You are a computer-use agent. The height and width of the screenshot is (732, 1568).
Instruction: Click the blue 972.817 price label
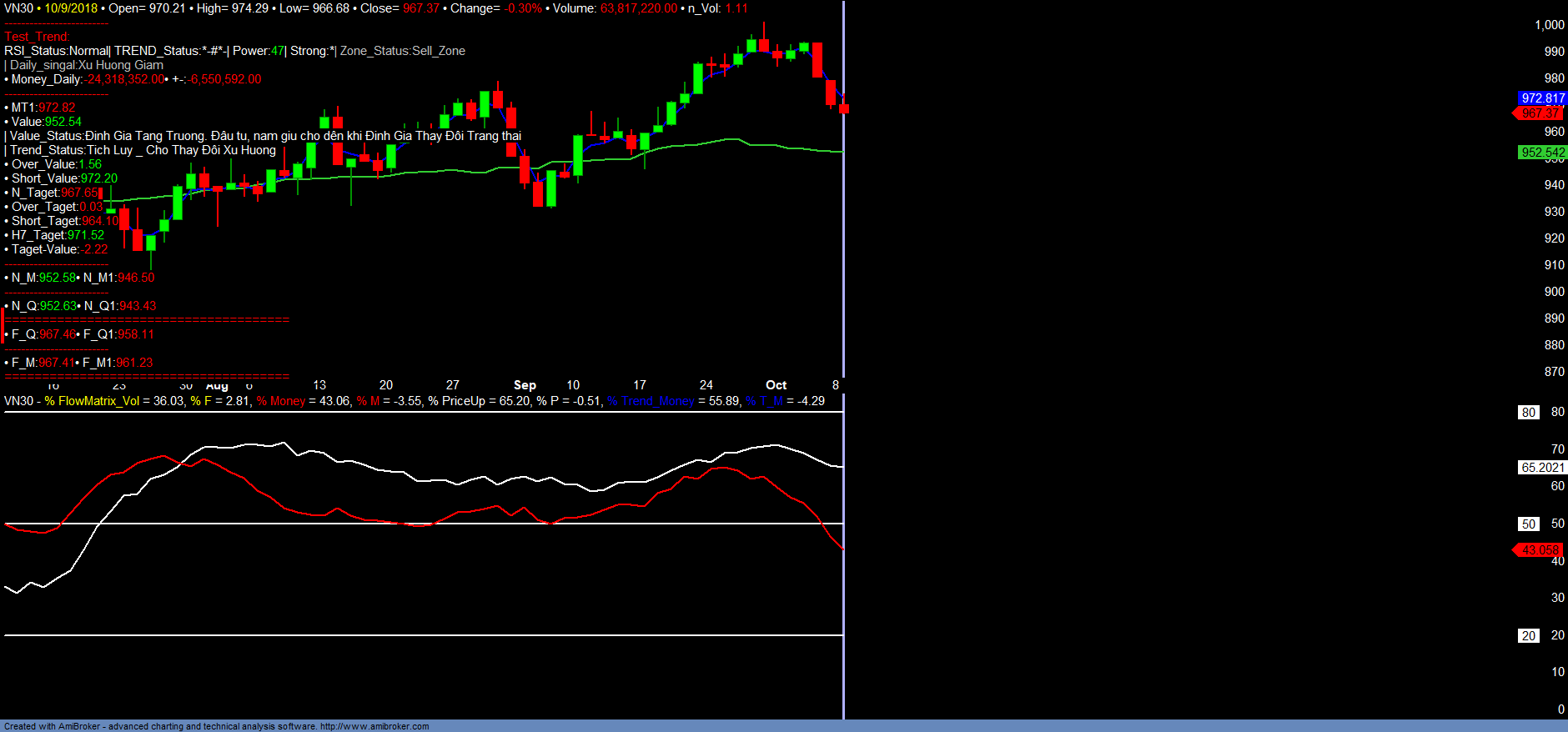(x=1542, y=98)
